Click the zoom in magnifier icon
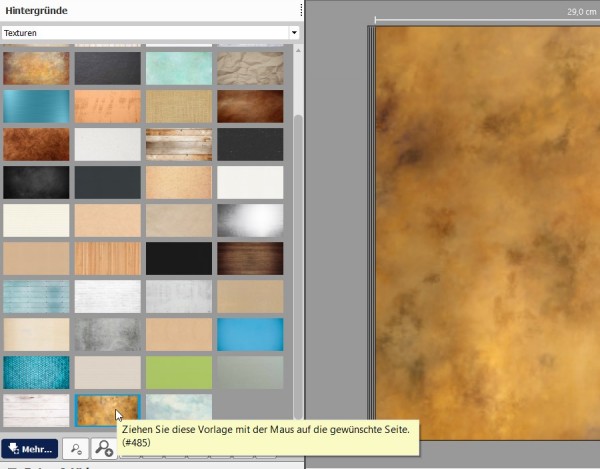 click(x=104, y=450)
